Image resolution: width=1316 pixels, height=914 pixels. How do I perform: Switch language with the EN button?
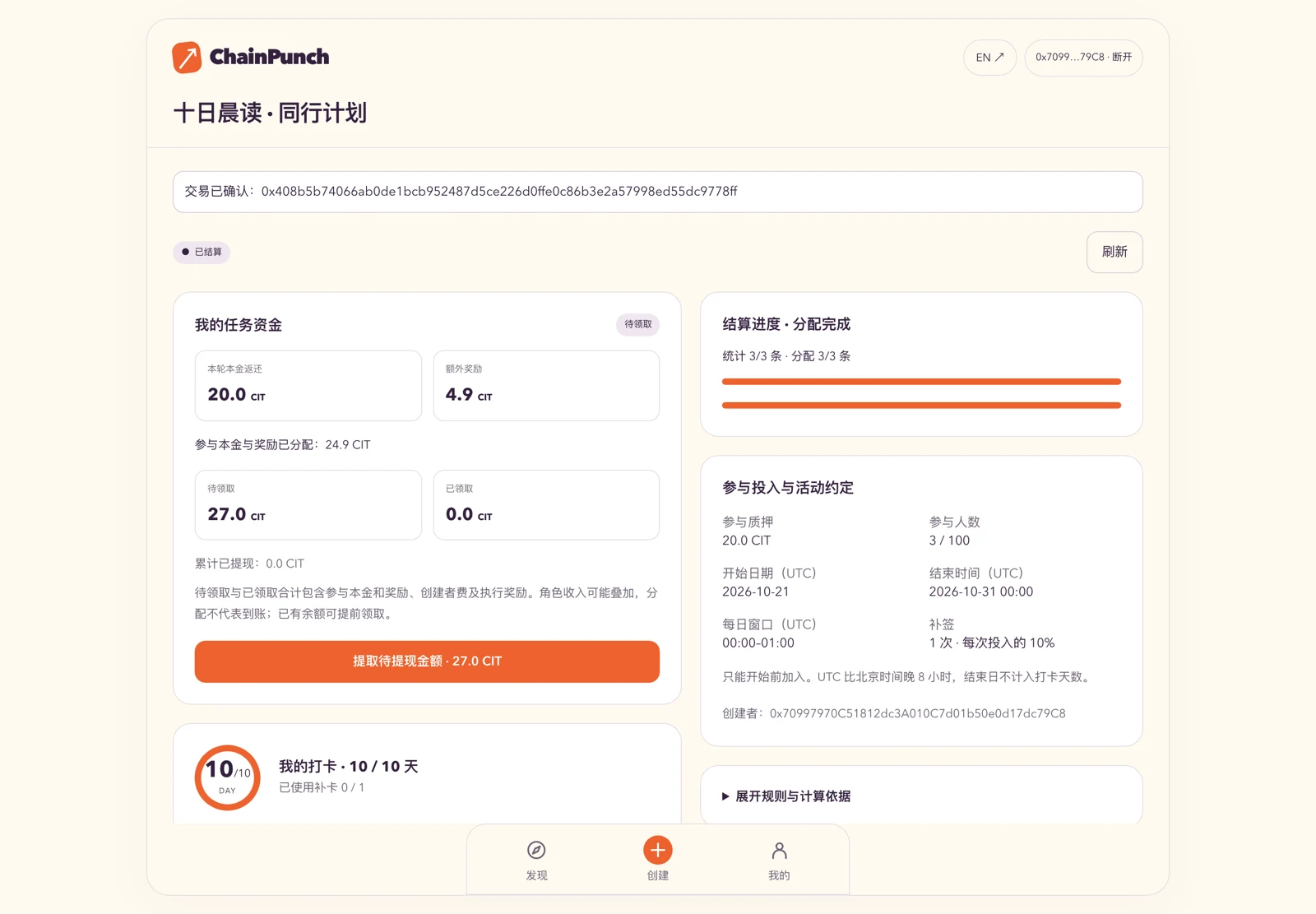click(989, 58)
